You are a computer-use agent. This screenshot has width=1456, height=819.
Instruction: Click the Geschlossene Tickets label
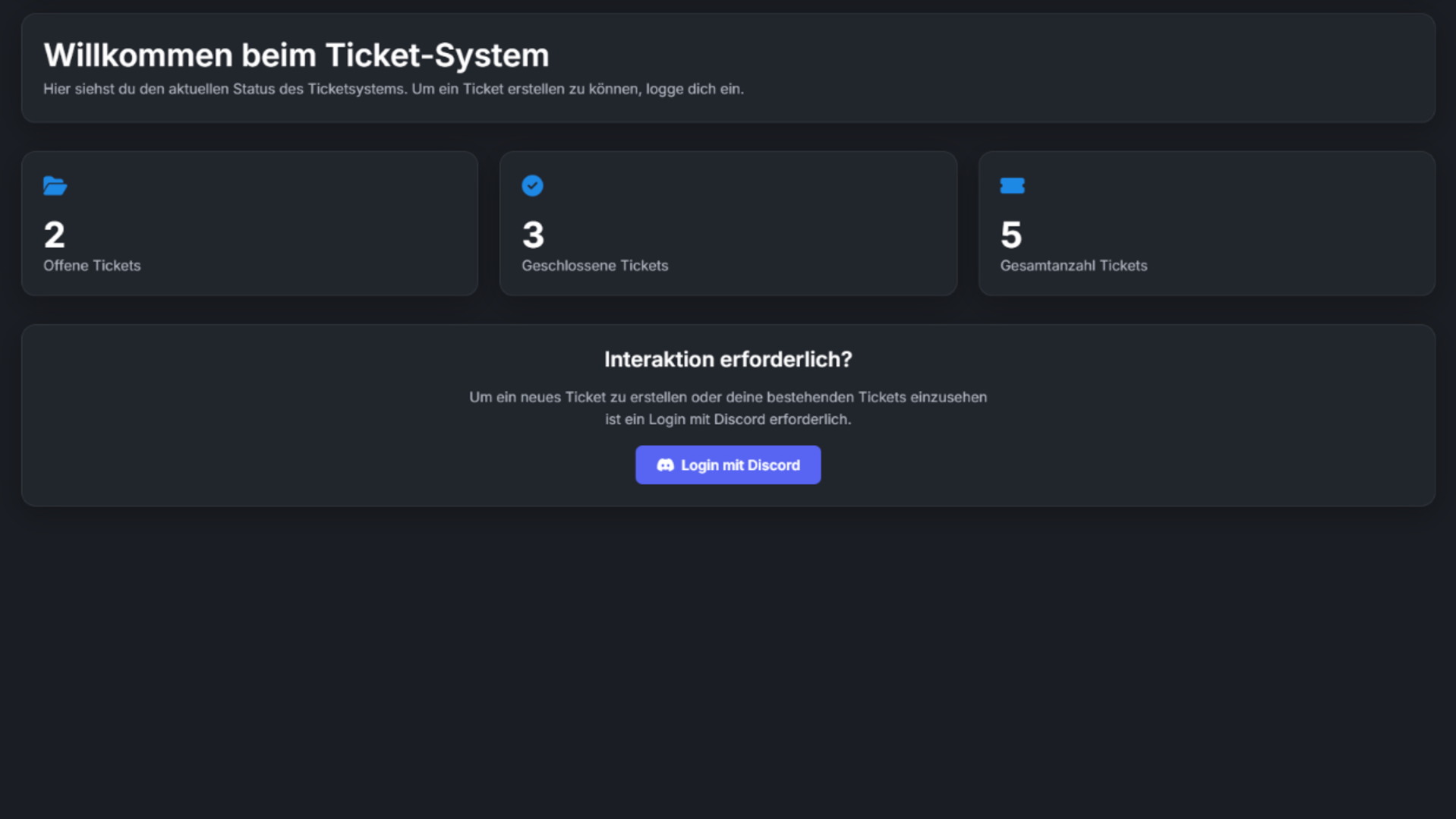594,266
